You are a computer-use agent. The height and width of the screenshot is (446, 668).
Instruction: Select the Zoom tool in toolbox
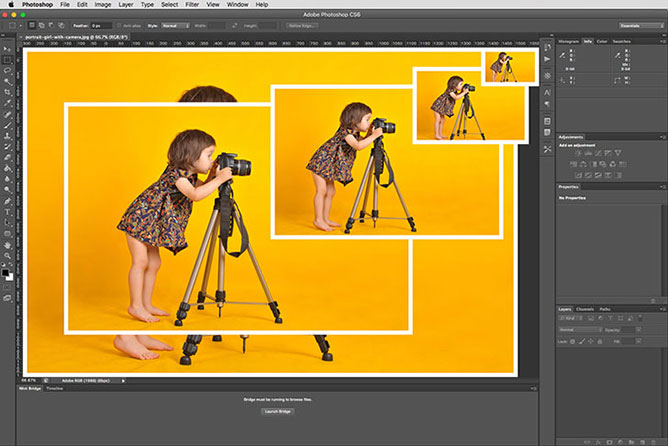pos(8,256)
